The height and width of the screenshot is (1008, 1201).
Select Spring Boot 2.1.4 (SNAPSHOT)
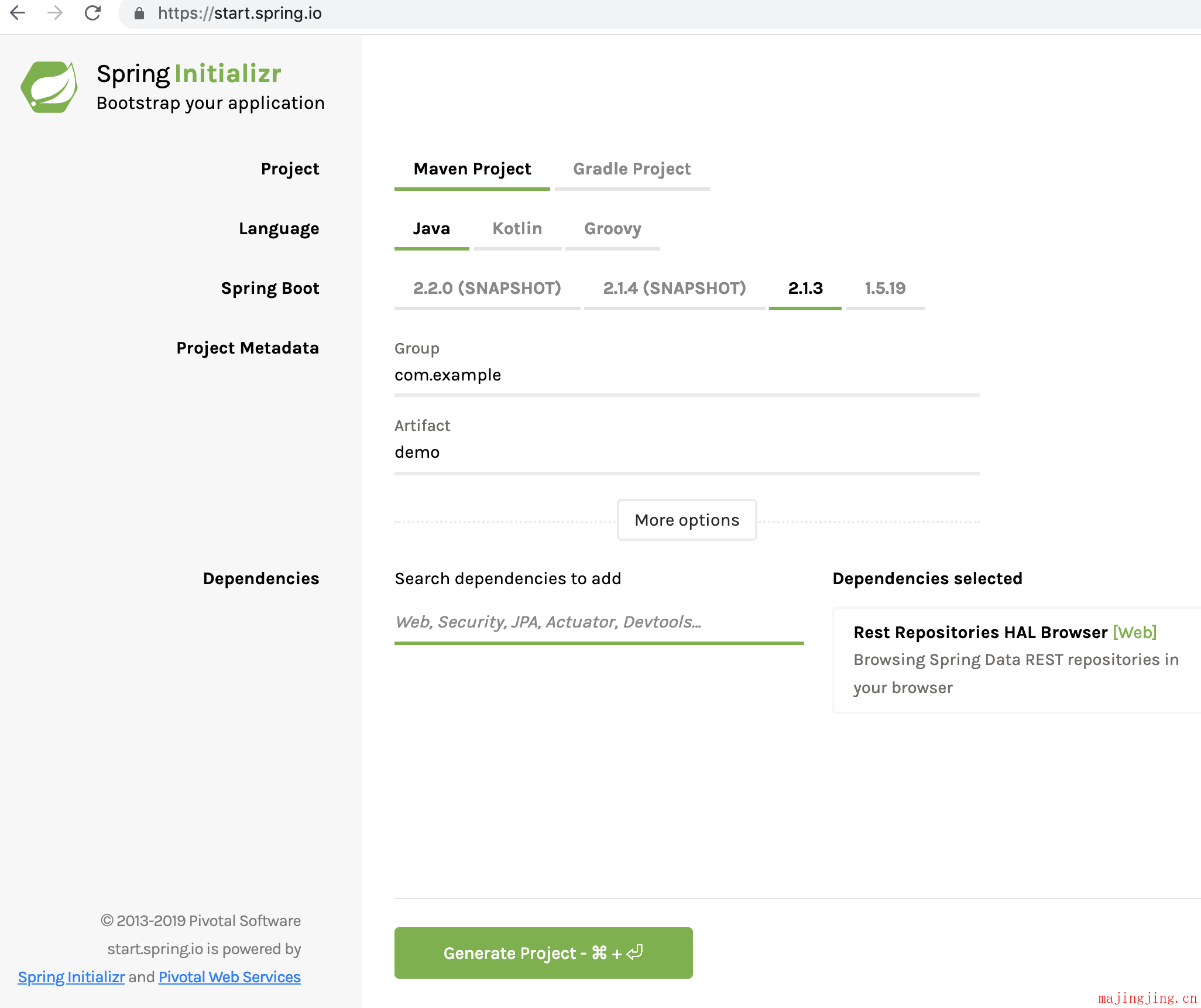675,289
